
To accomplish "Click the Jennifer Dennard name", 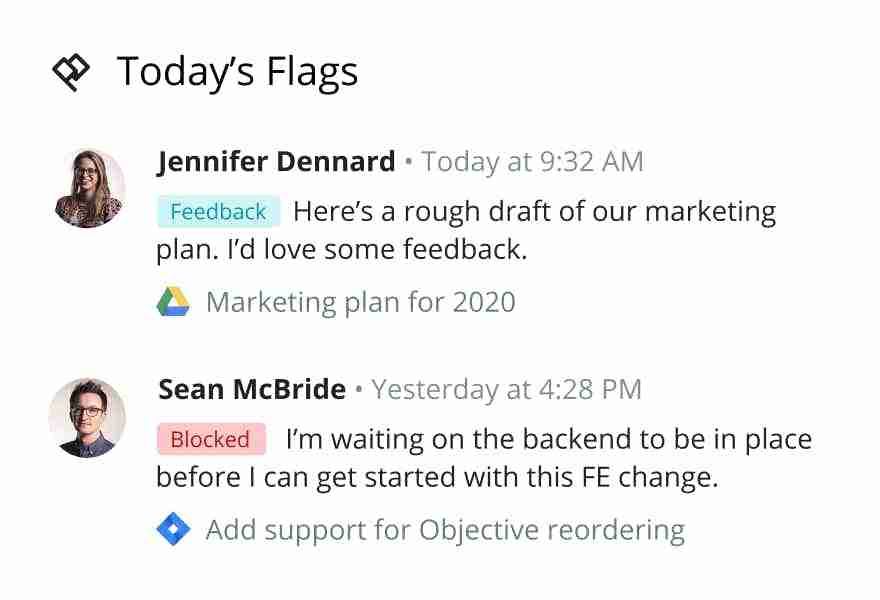I will pos(276,162).
